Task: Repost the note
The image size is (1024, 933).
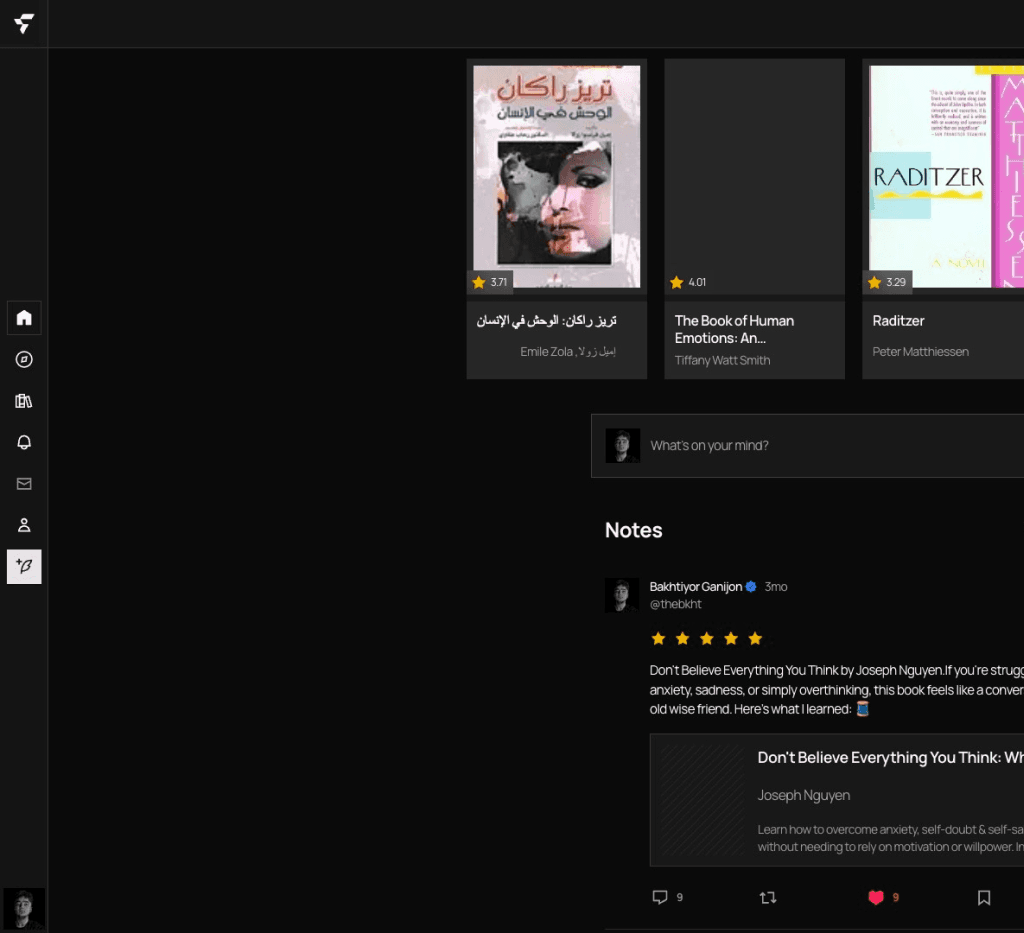Action: [x=768, y=898]
